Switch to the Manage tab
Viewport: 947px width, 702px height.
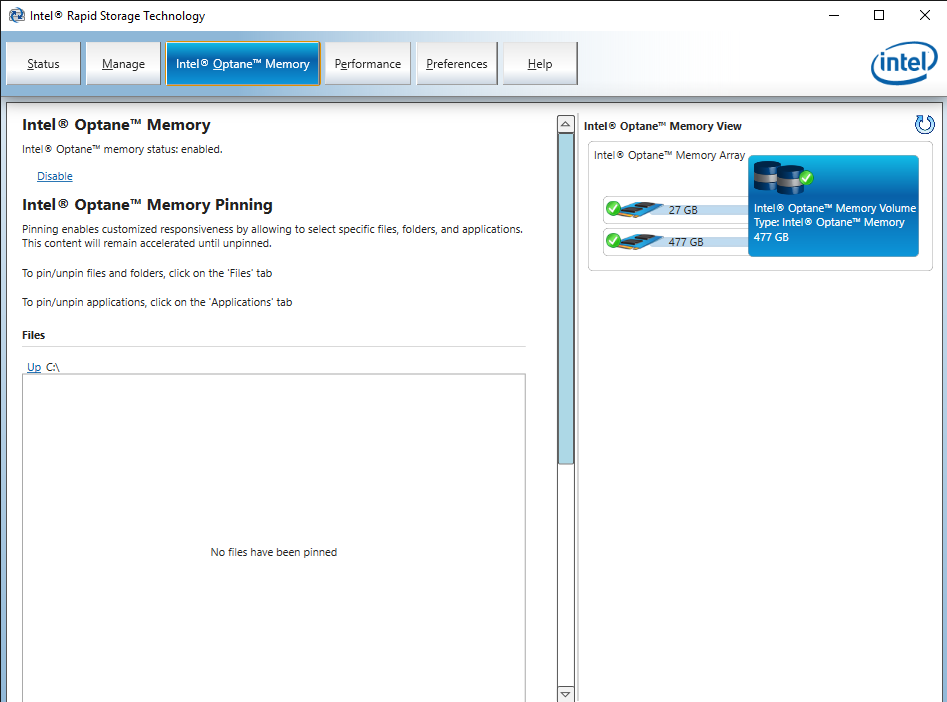click(123, 63)
